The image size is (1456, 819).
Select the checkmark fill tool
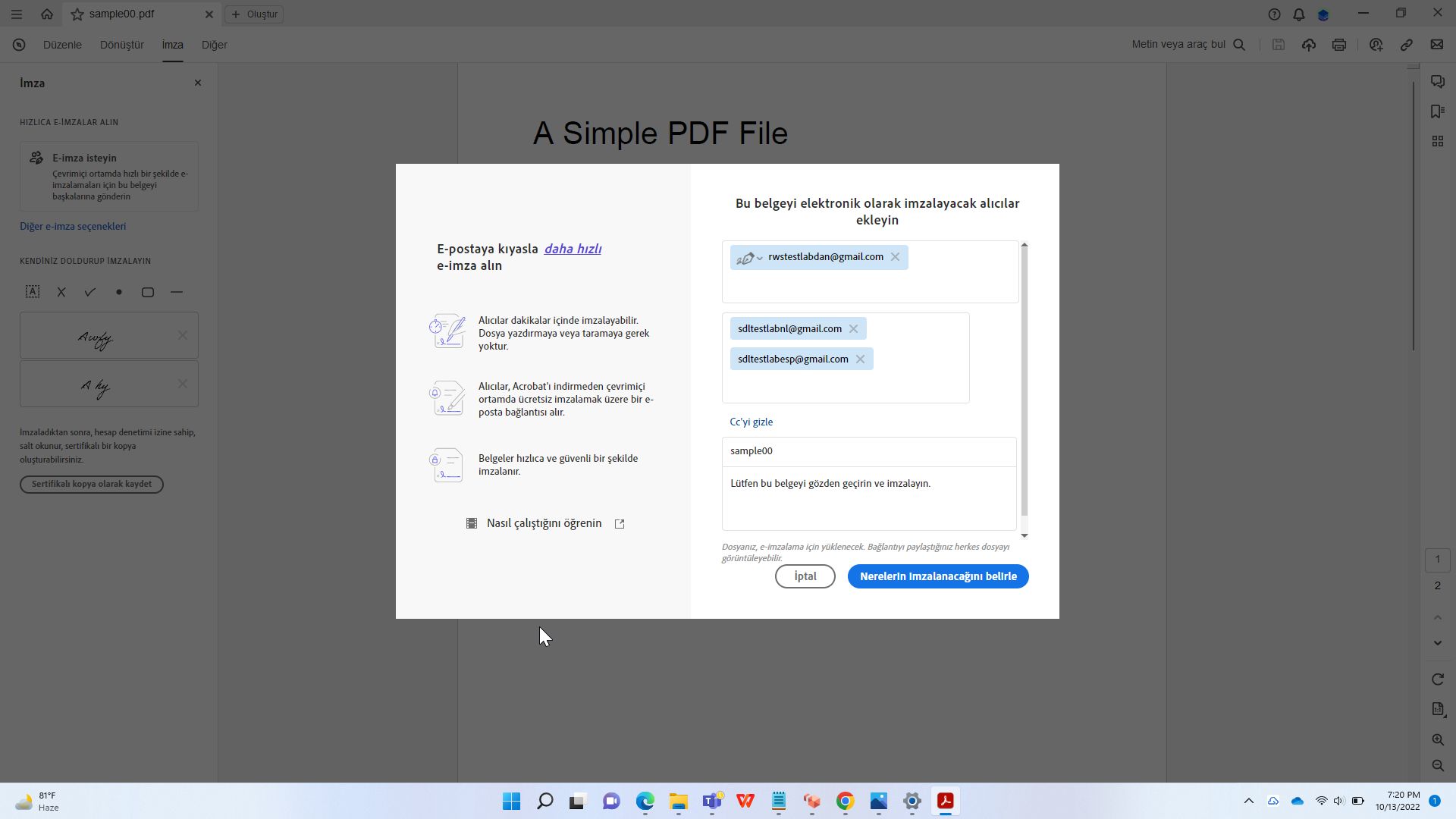click(90, 292)
